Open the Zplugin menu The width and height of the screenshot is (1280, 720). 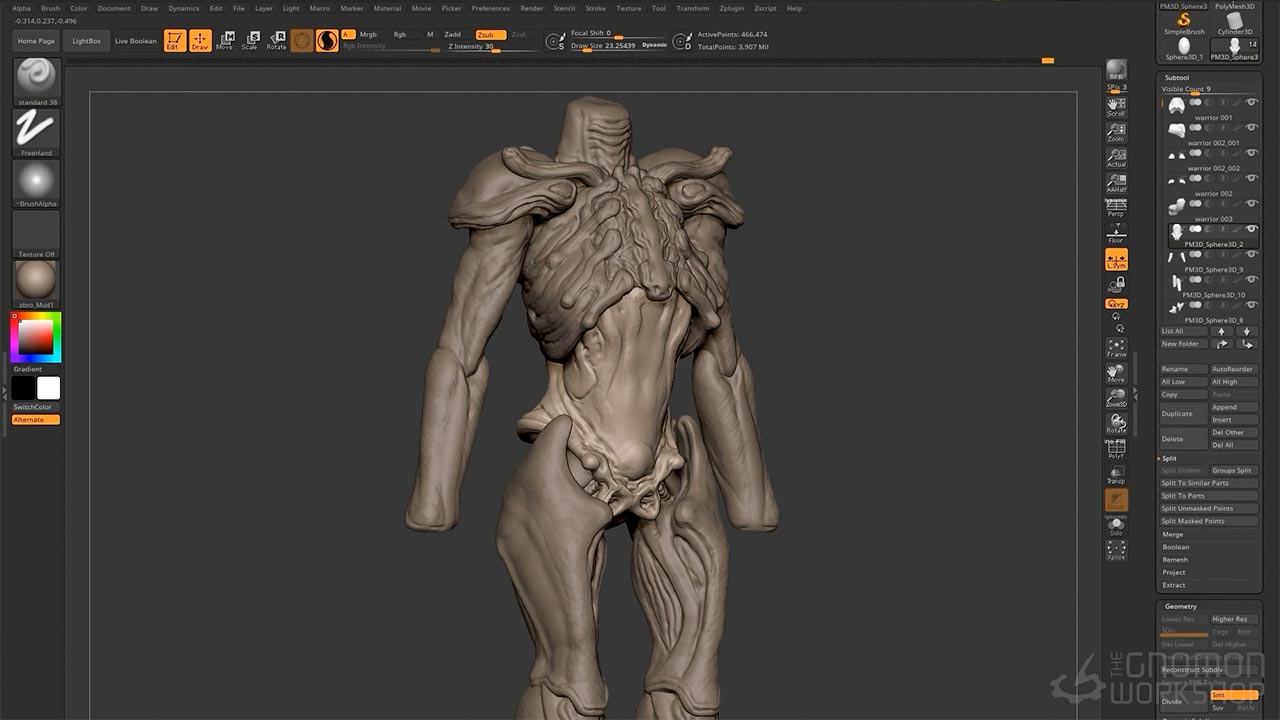(731, 8)
